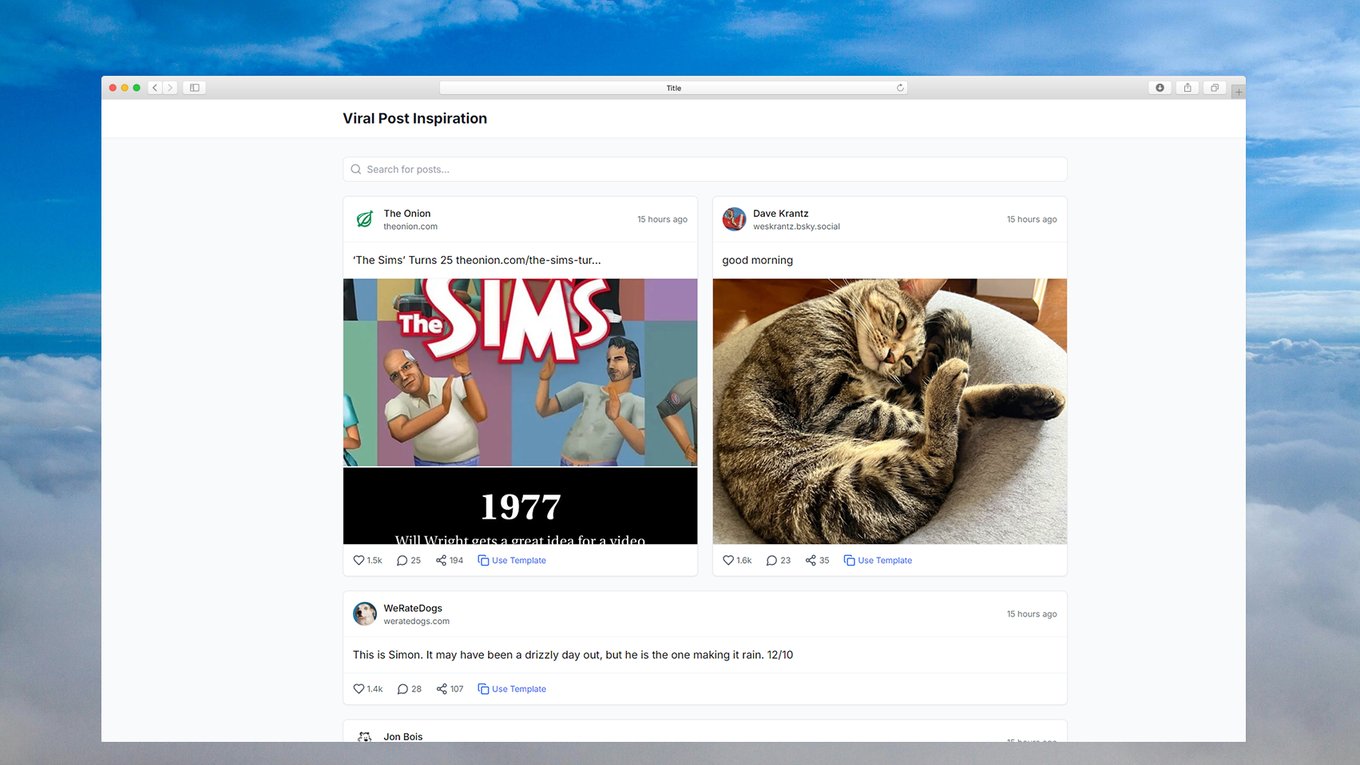Open a new tab with plus button
This screenshot has height=765, width=1360.
click(x=1238, y=92)
